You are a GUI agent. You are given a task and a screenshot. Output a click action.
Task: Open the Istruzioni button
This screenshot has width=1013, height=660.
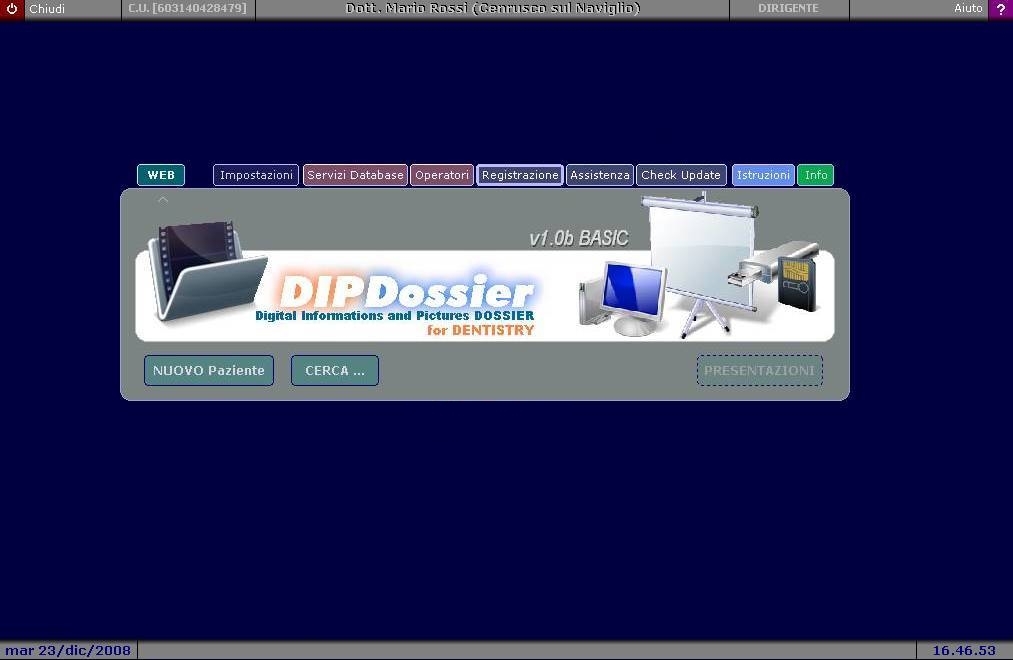coord(763,175)
